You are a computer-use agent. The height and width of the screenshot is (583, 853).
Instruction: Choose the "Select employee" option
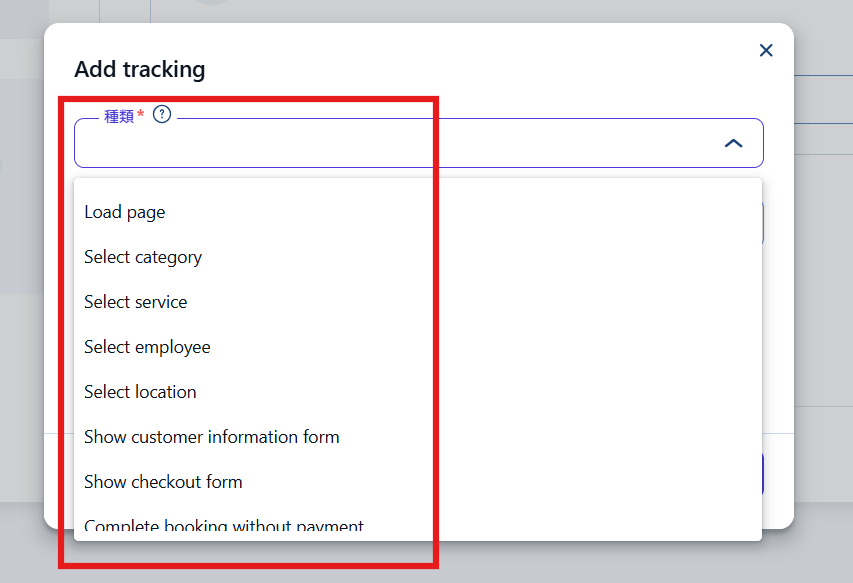coord(147,347)
